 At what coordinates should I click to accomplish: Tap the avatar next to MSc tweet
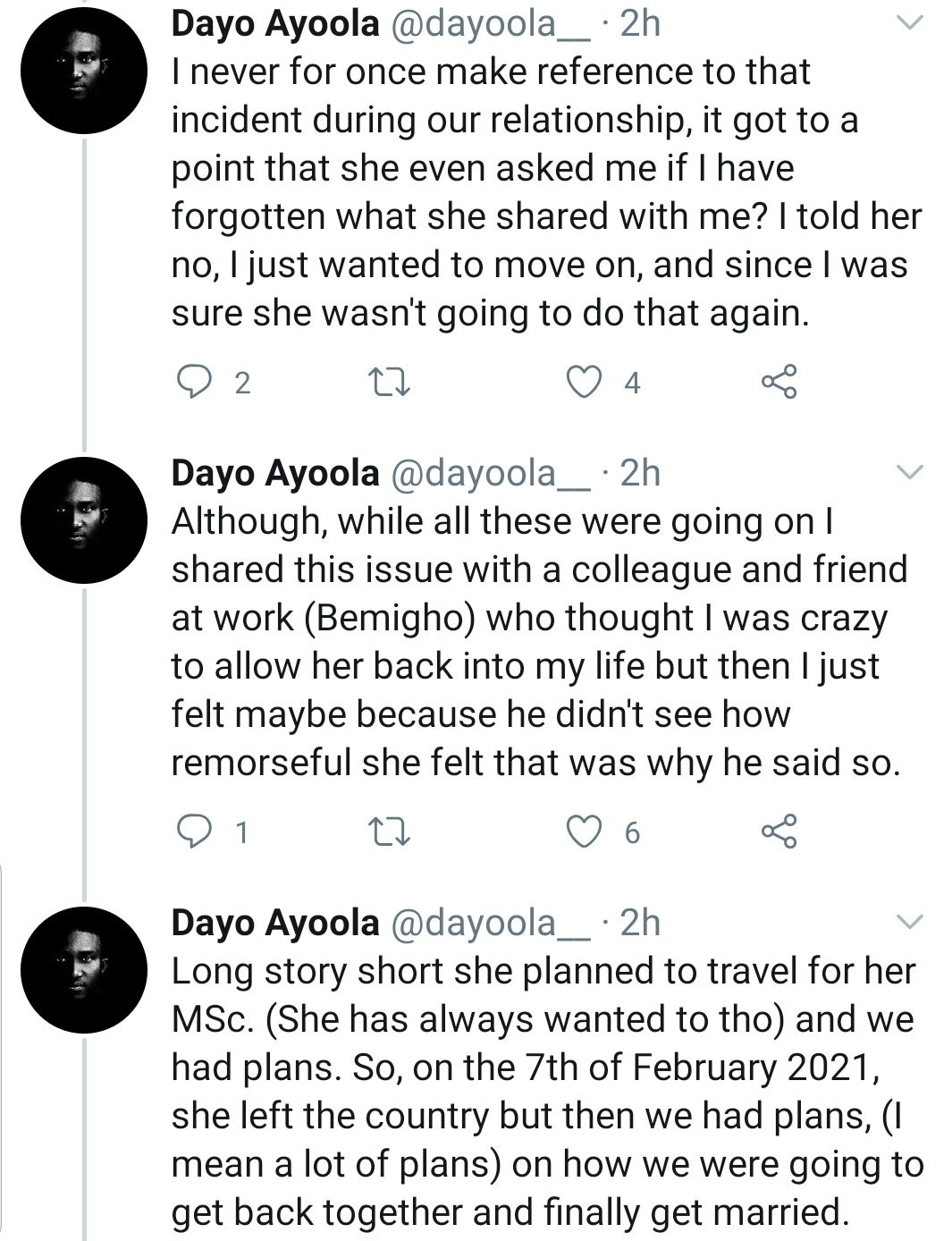coord(83,969)
